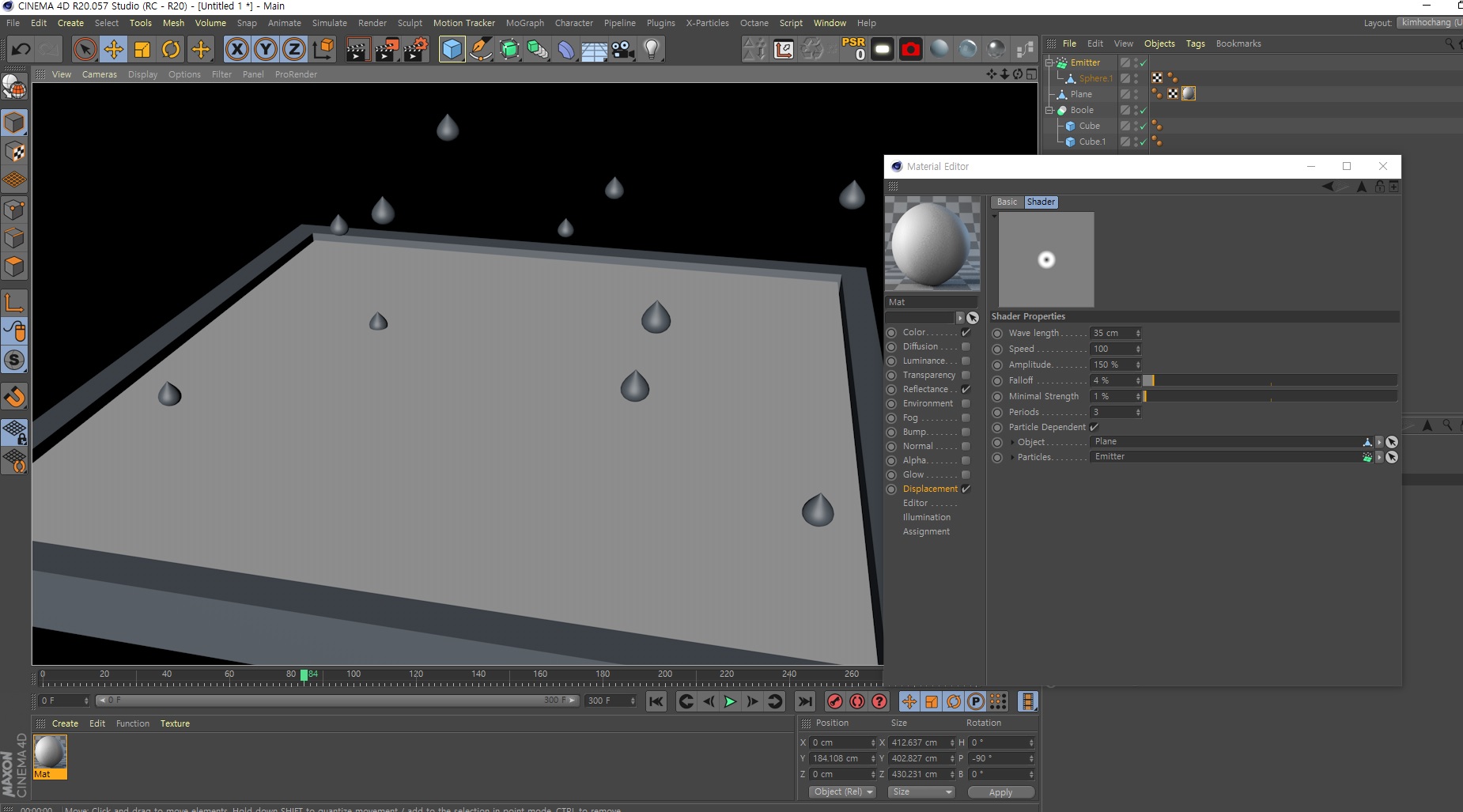Disable the Displacement channel checkbox
This screenshot has height=812, width=1463.
pos(966,489)
